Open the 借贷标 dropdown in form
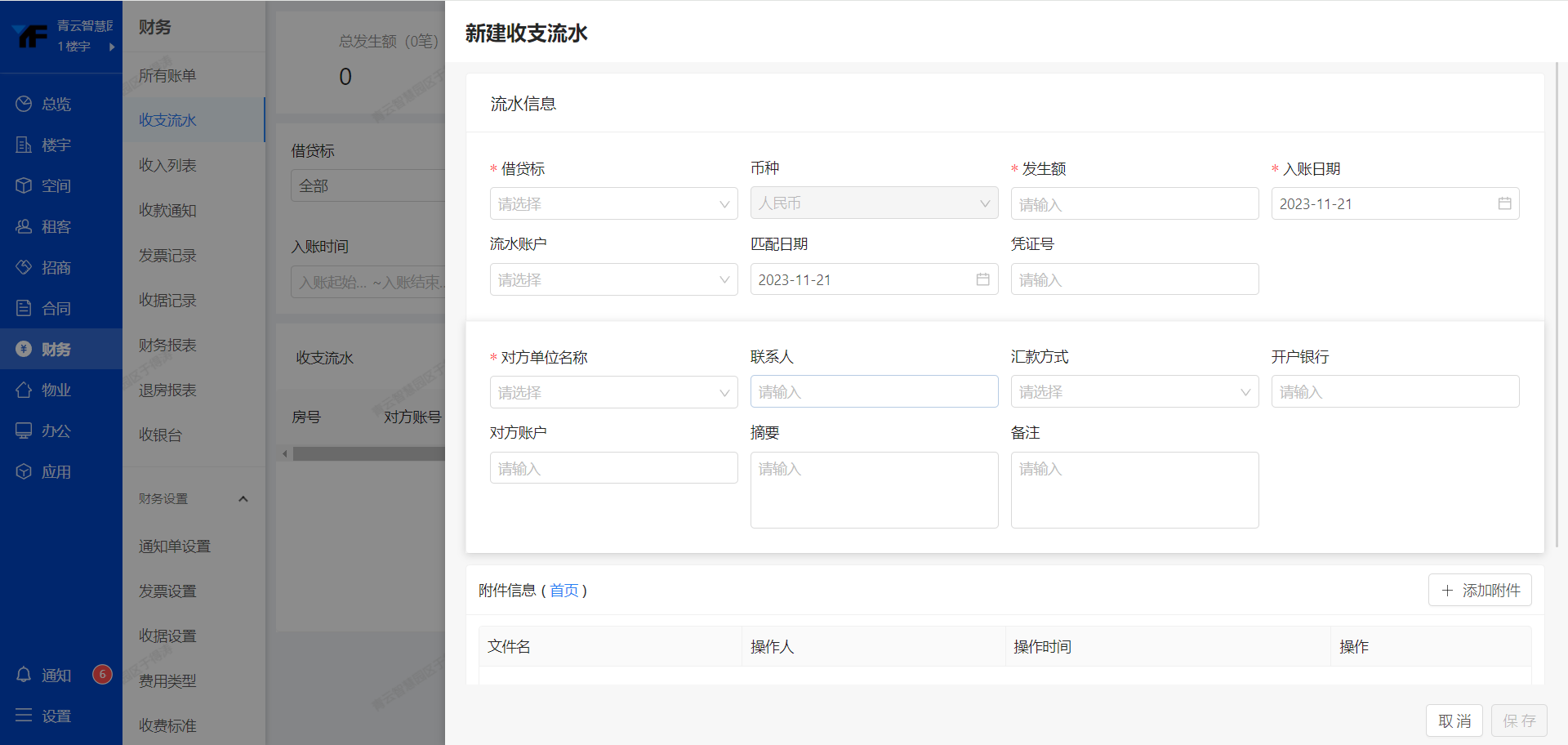This screenshot has height=745, width=1568. (x=613, y=203)
